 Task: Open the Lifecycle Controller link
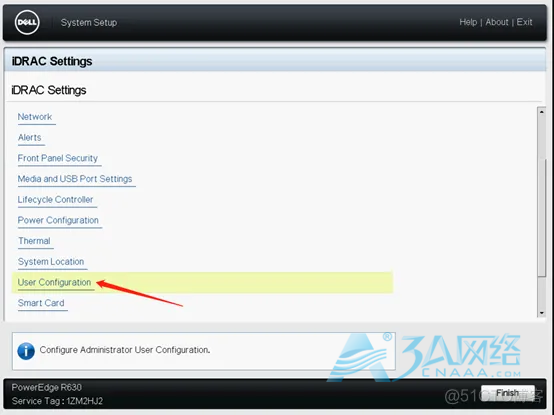coord(55,200)
